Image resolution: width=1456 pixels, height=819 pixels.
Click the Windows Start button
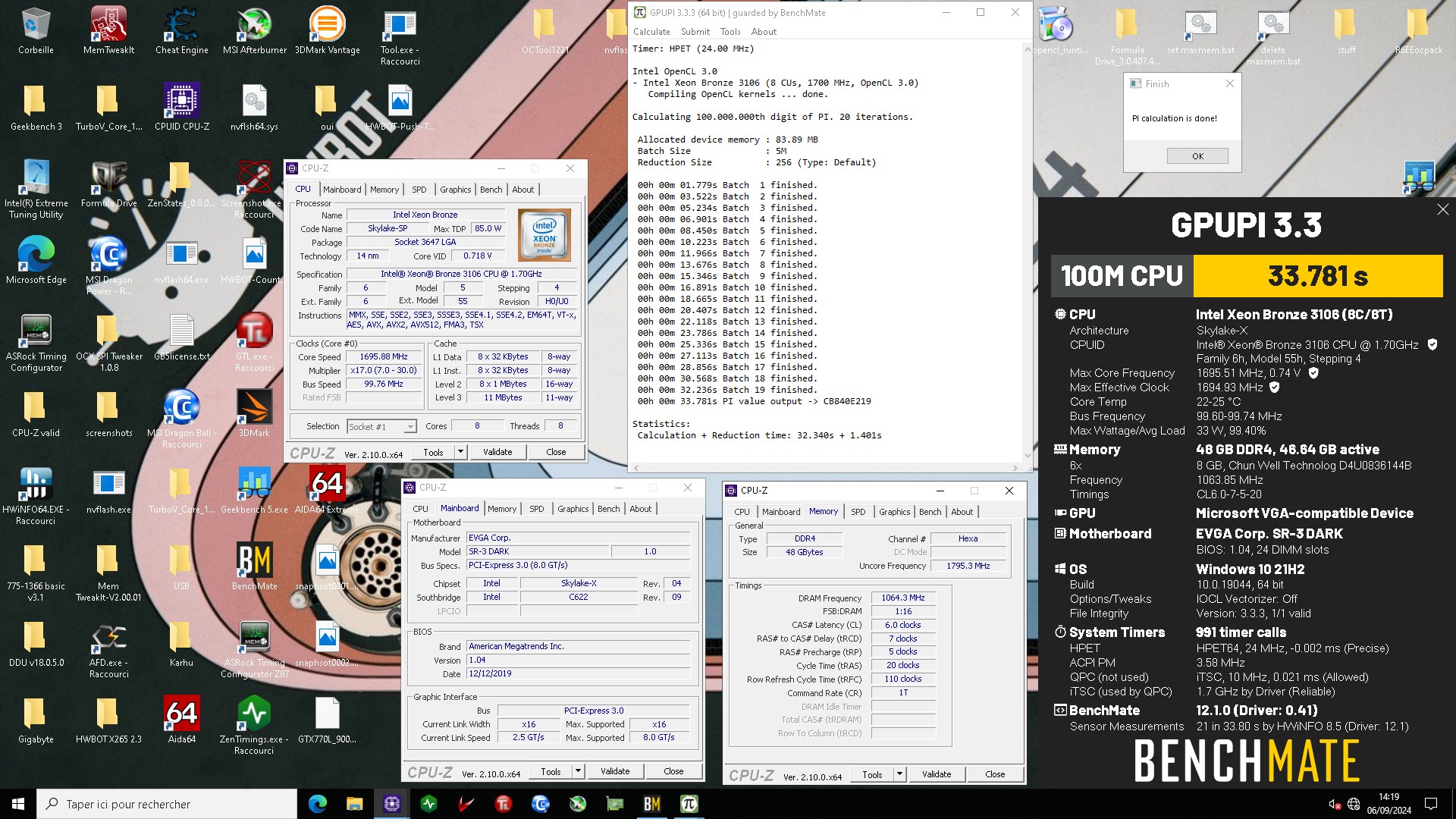(x=18, y=804)
